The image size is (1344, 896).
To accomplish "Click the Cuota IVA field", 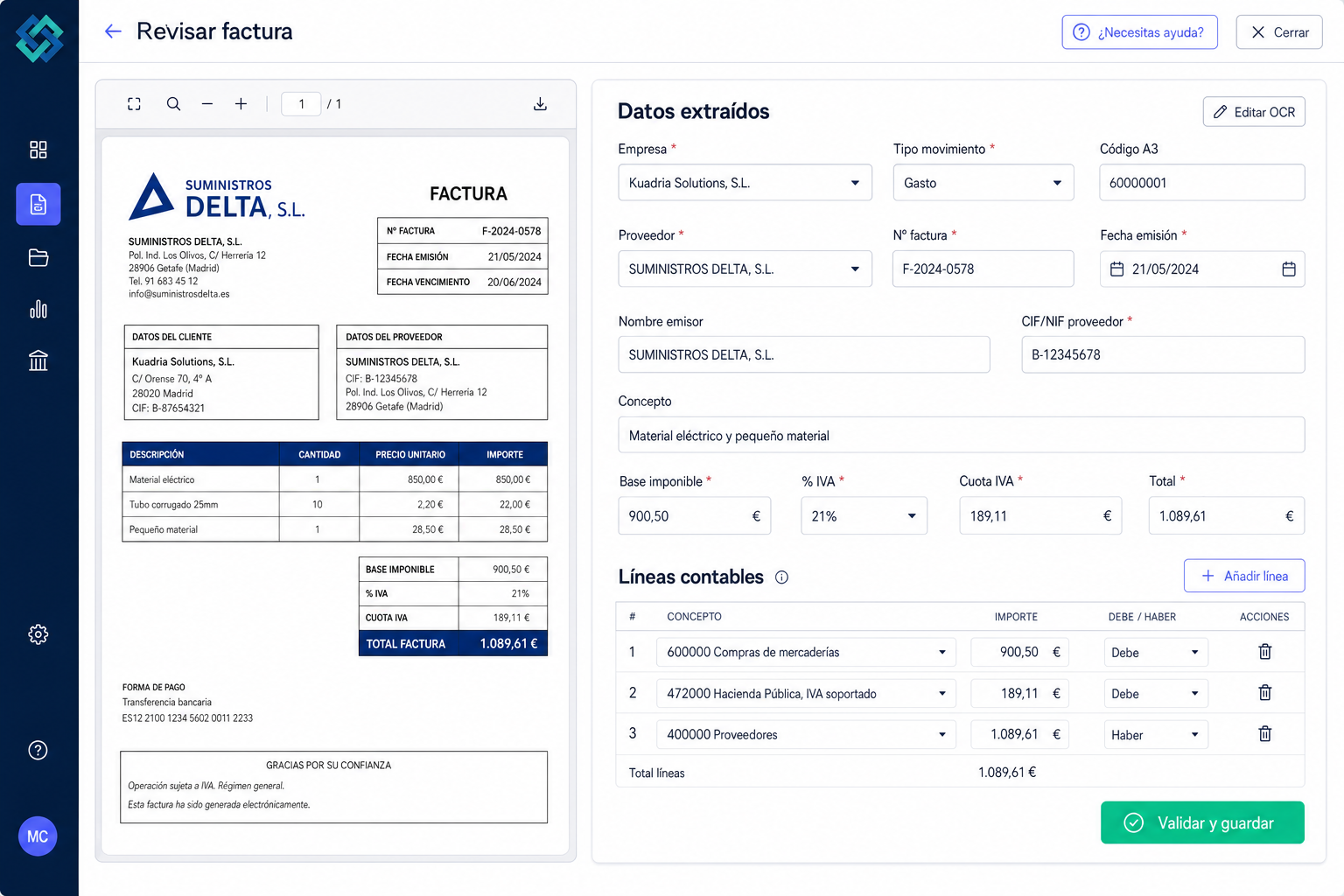I will click(x=1040, y=516).
